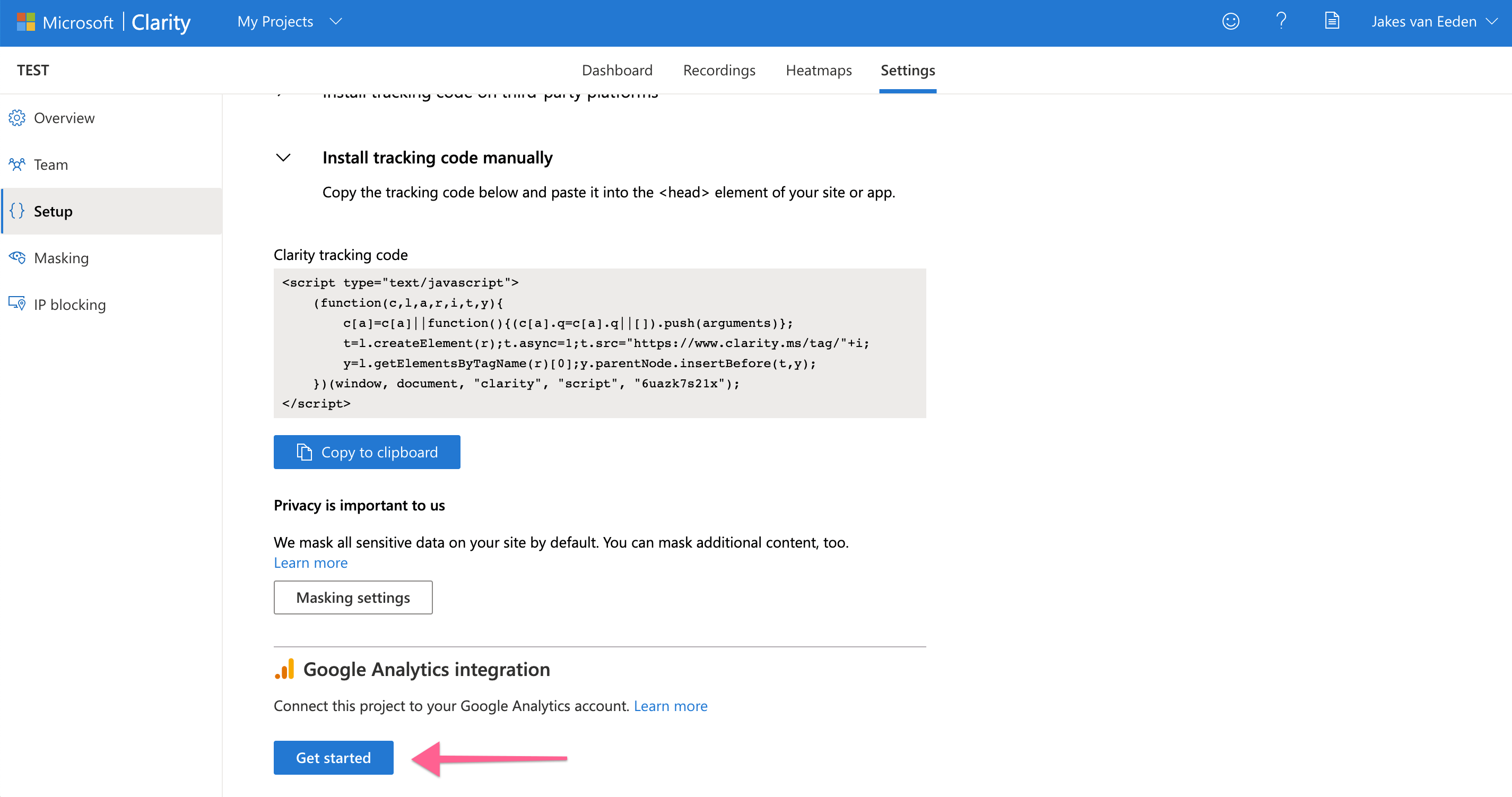Collapse the Install tracking code manually section
The image size is (1512, 797).
[x=283, y=157]
